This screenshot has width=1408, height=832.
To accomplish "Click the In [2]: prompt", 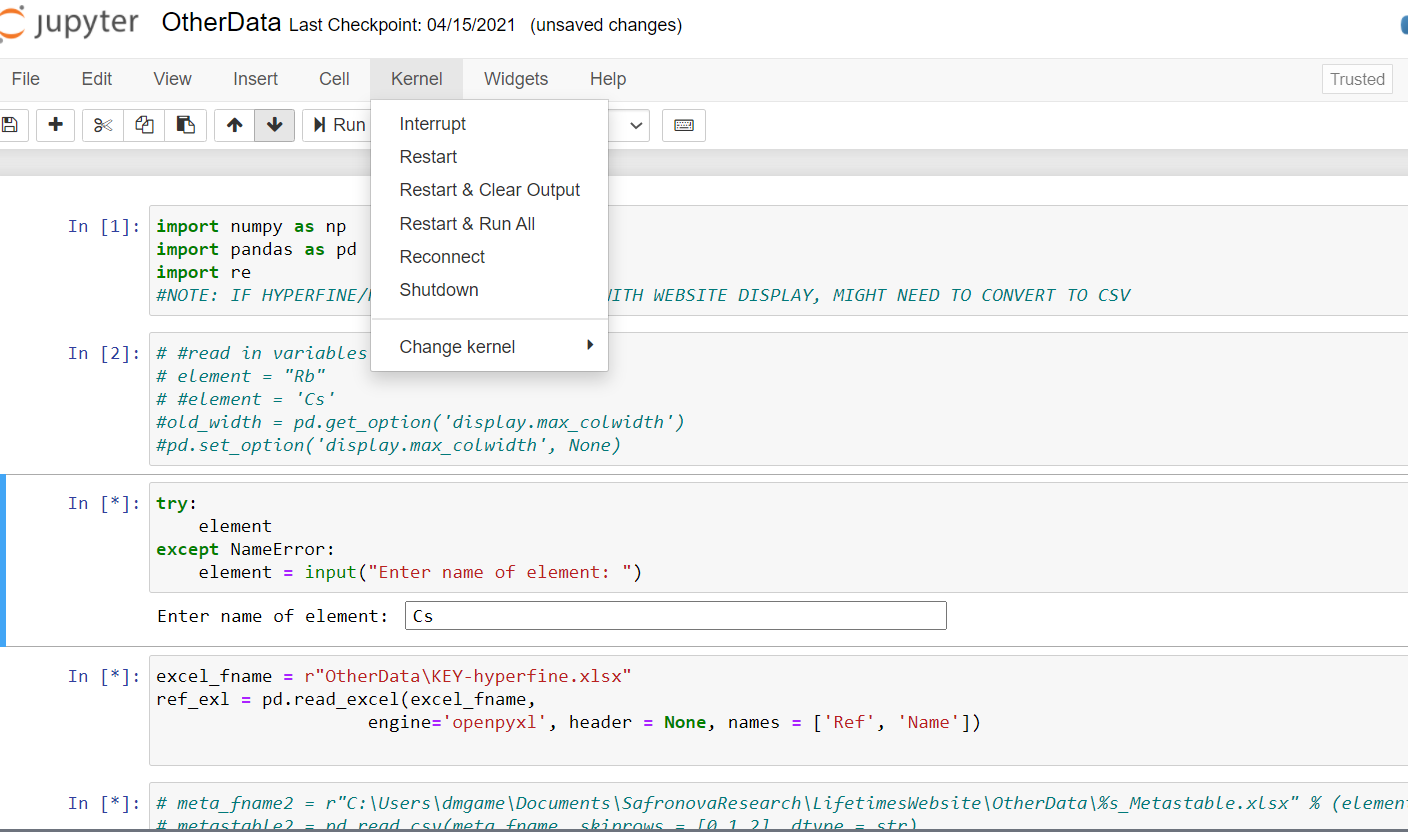I will coord(105,353).
